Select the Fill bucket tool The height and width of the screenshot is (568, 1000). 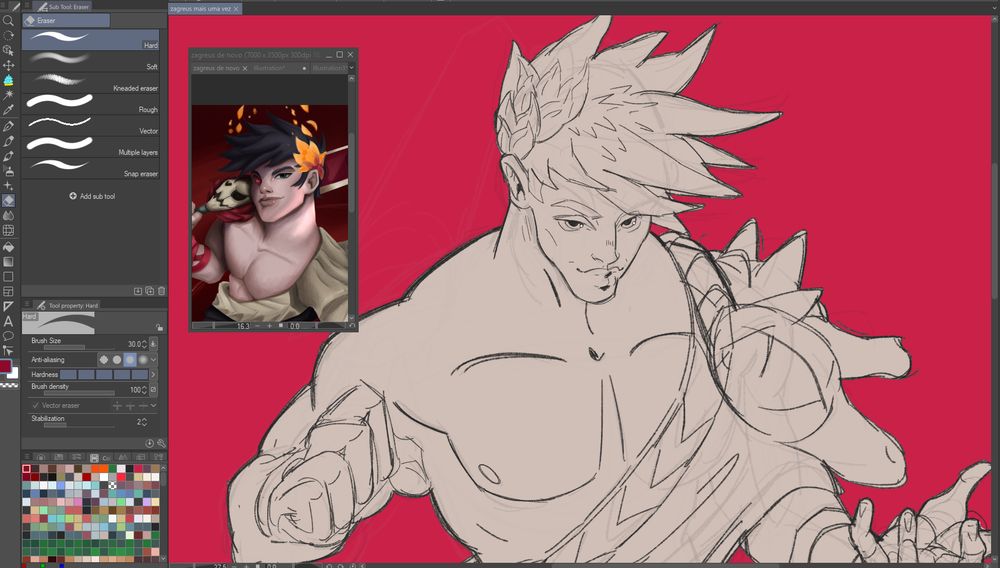tap(8, 247)
